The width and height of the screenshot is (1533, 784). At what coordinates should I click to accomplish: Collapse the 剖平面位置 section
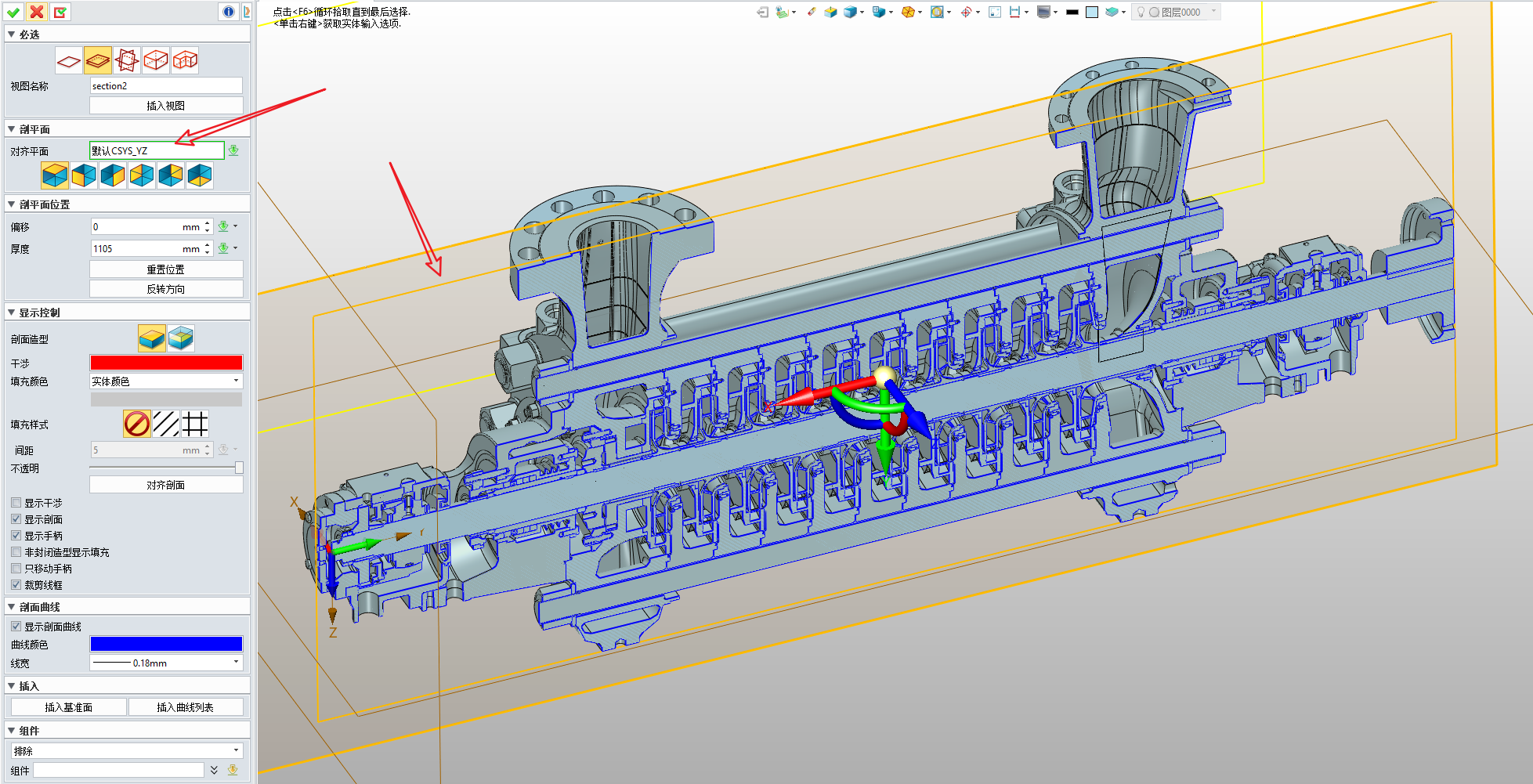tap(11, 204)
